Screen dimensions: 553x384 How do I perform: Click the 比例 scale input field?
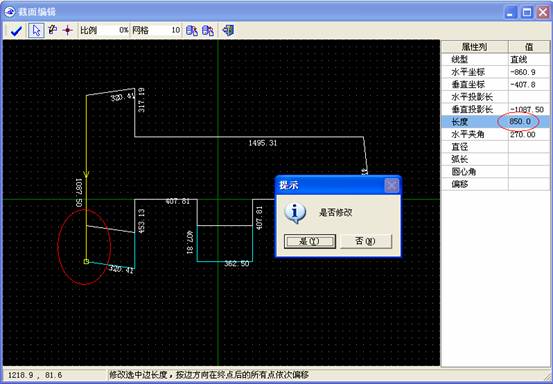(x=113, y=30)
